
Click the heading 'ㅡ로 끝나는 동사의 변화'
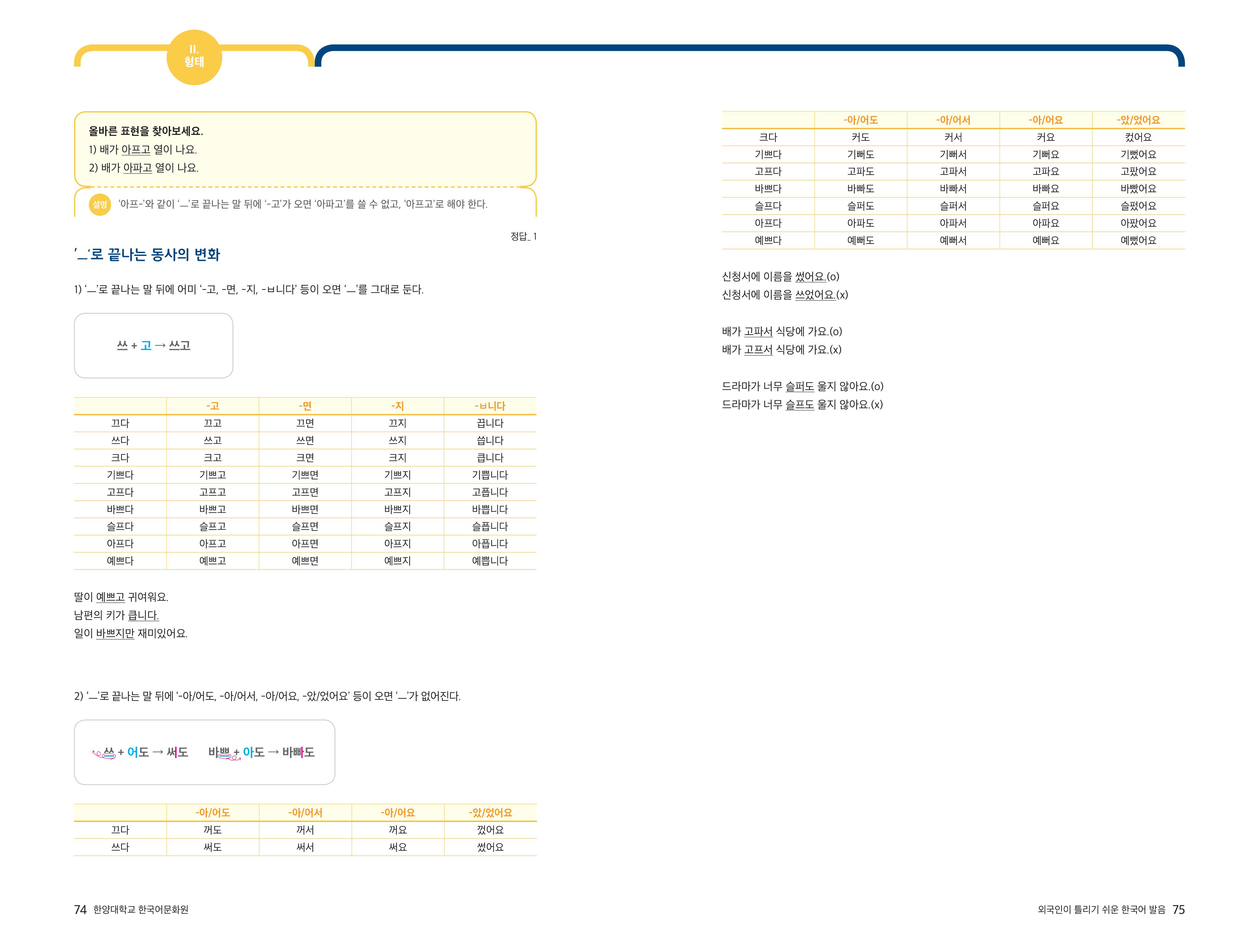click(x=147, y=255)
